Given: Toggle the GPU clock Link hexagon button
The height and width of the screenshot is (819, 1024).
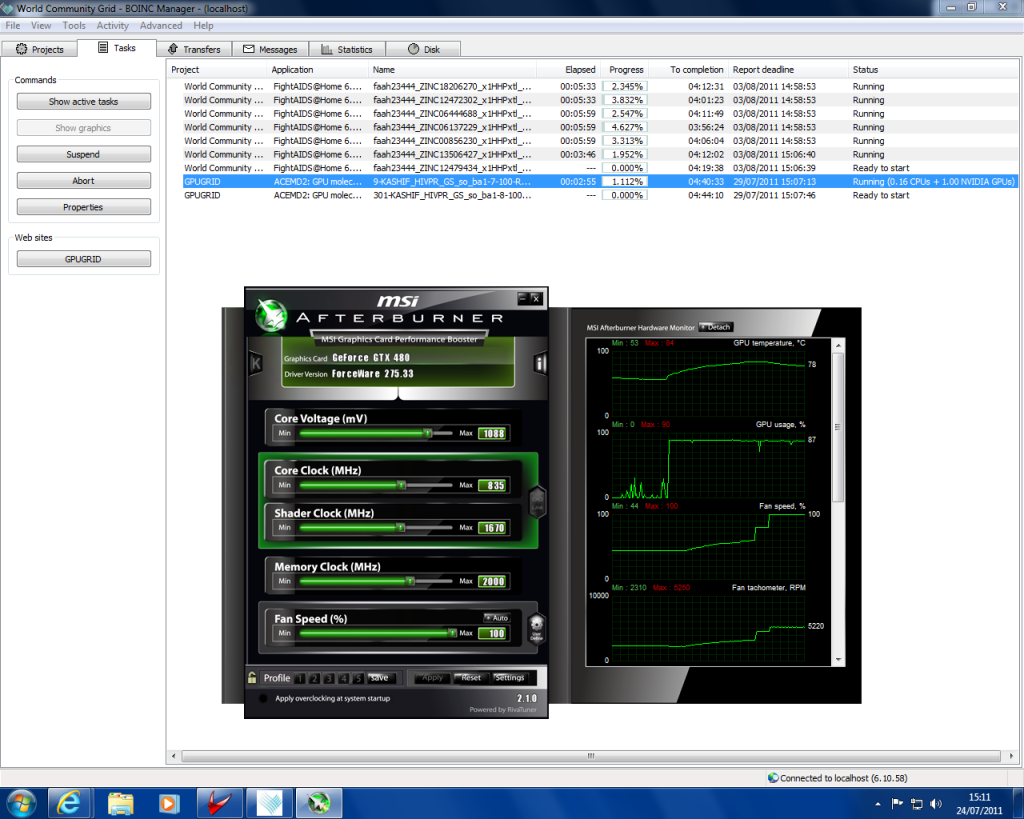Looking at the screenshot, I should pos(537,502).
